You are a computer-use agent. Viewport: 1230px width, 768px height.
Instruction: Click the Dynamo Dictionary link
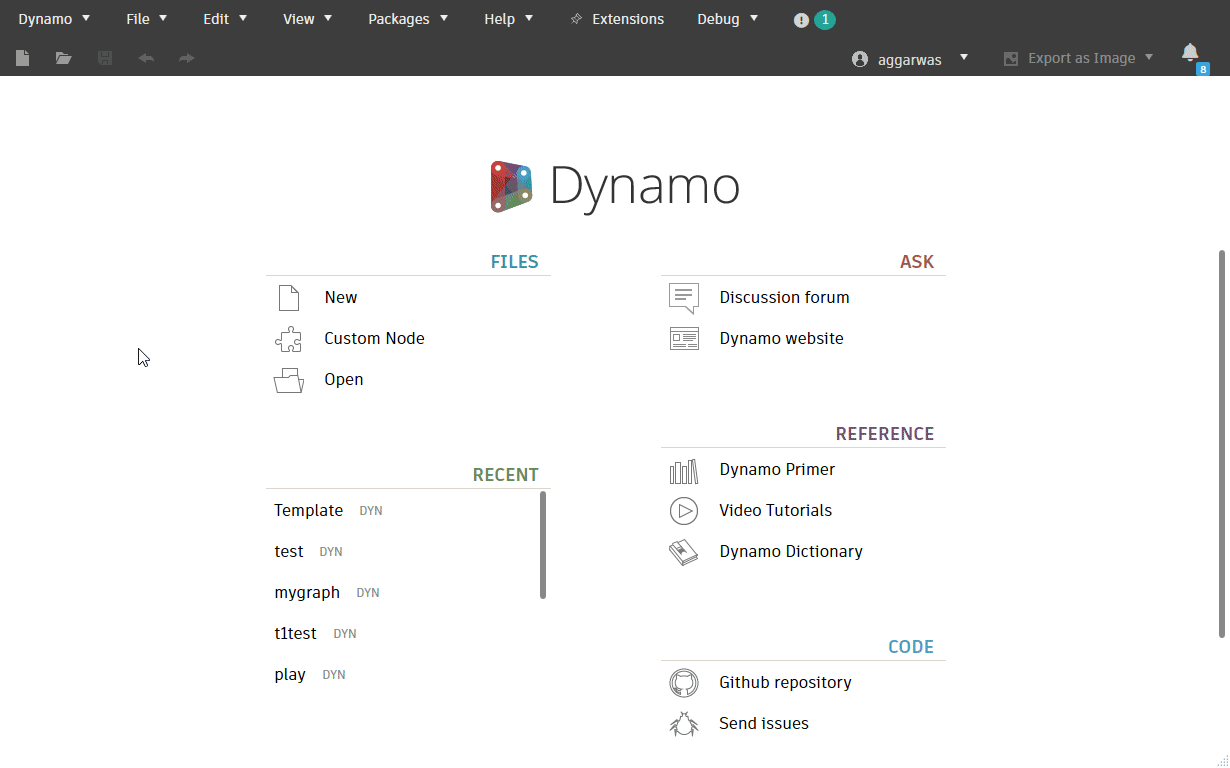[x=790, y=552]
